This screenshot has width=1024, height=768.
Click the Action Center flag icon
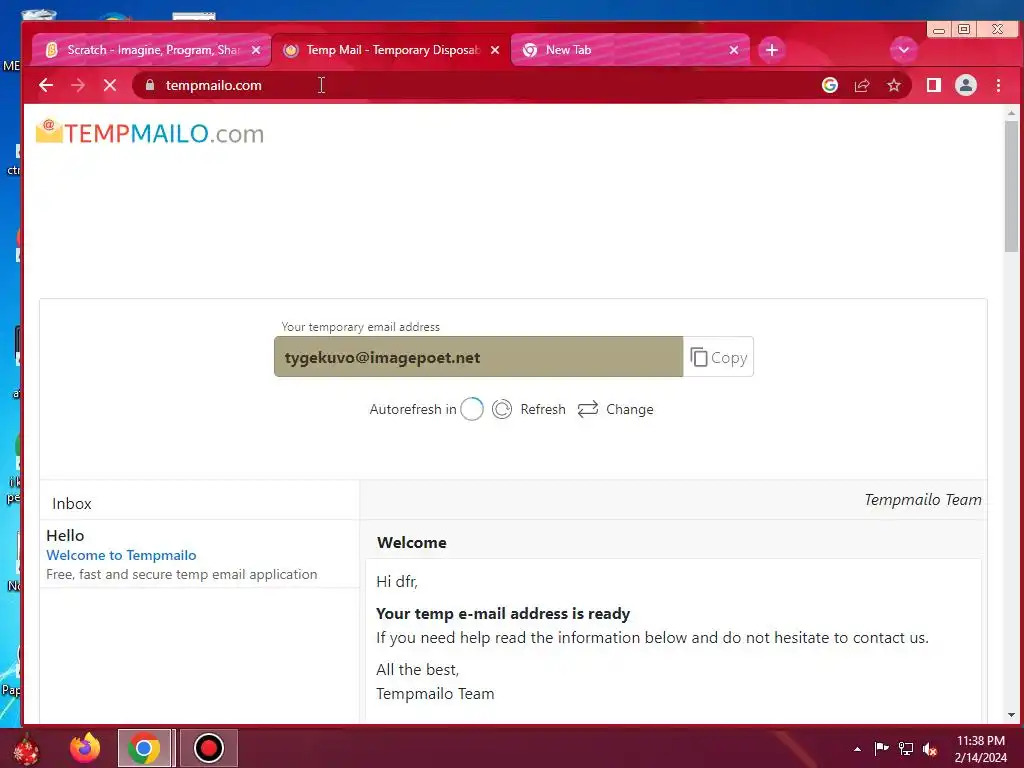coord(881,748)
